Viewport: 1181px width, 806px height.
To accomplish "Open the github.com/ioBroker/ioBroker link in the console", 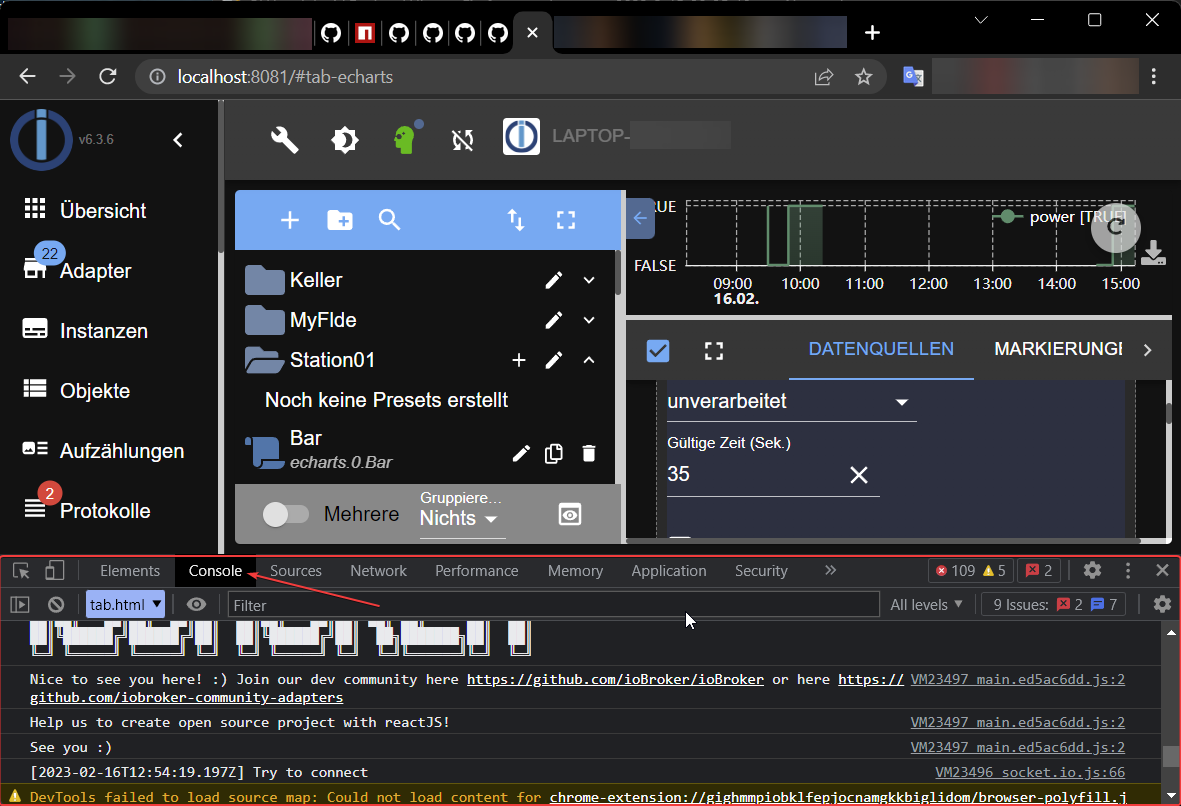I will (615, 679).
